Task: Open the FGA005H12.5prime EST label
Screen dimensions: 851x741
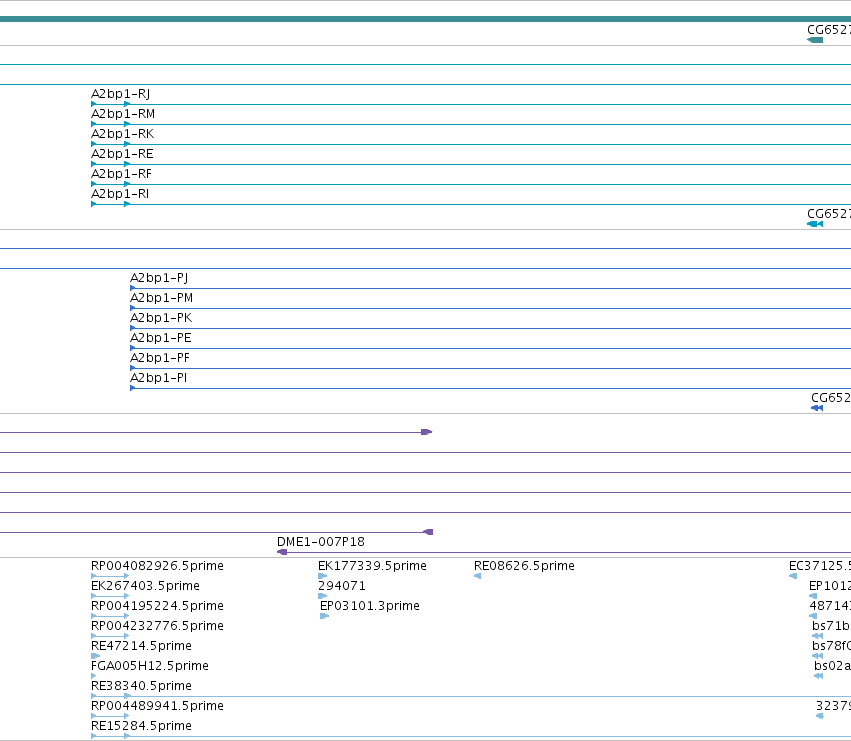Action: point(150,666)
